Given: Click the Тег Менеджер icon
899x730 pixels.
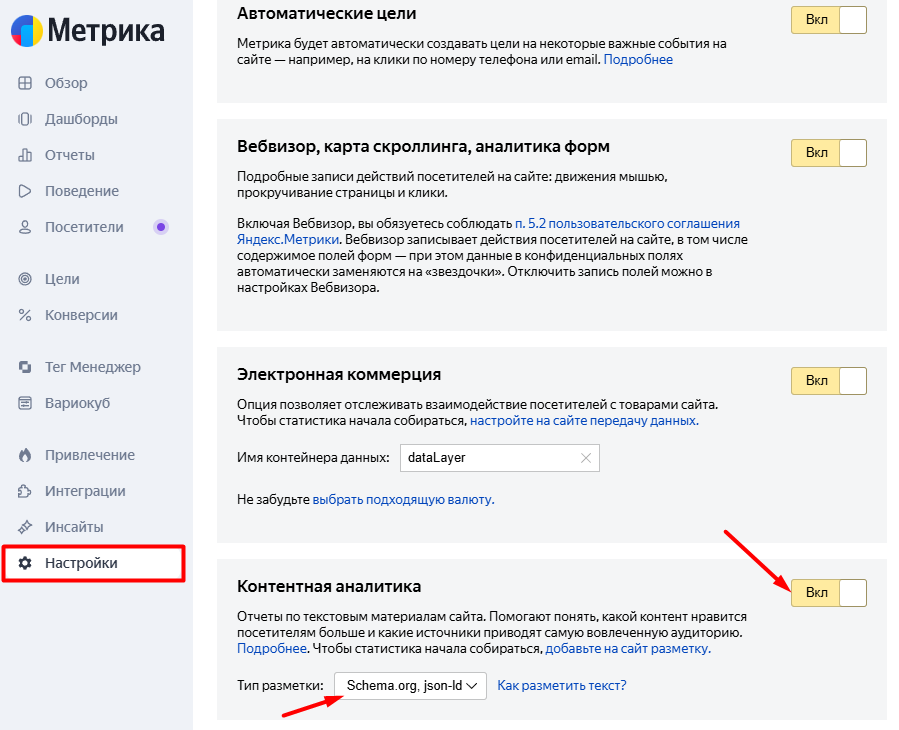Looking at the screenshot, I should click(x=25, y=367).
